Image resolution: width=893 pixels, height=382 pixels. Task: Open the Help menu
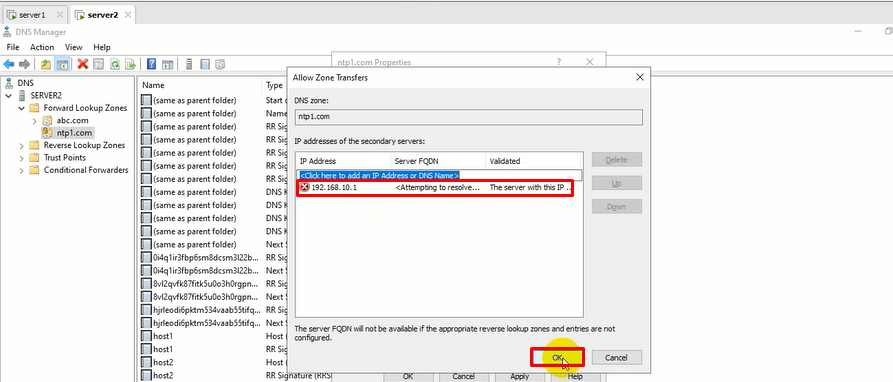click(102, 47)
